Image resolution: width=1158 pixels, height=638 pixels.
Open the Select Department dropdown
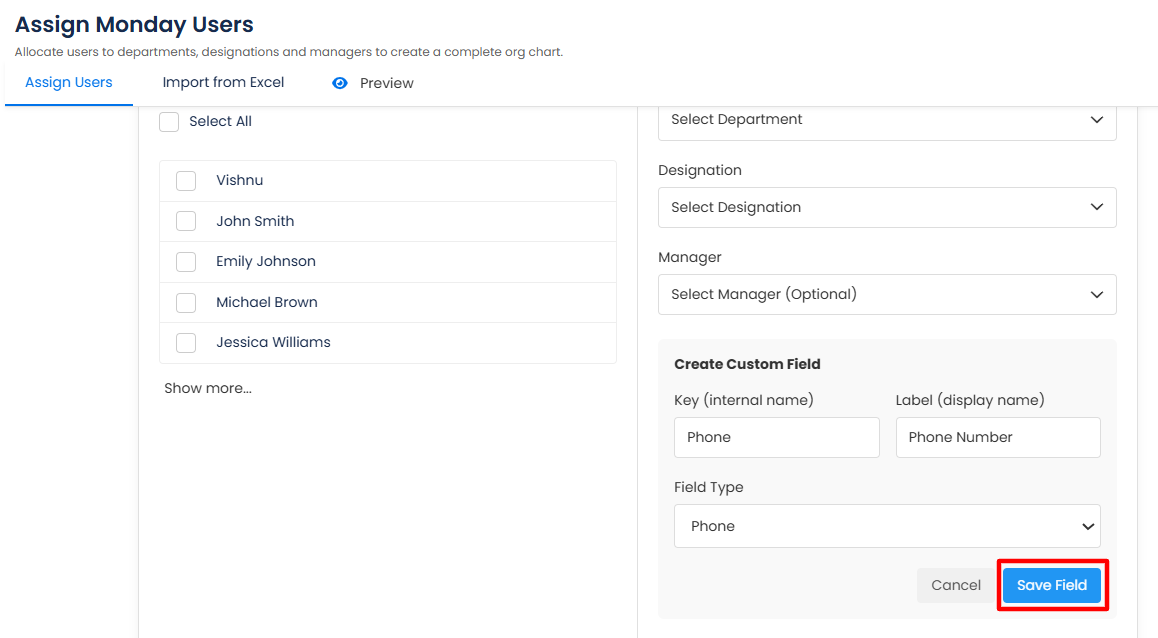tap(887, 121)
